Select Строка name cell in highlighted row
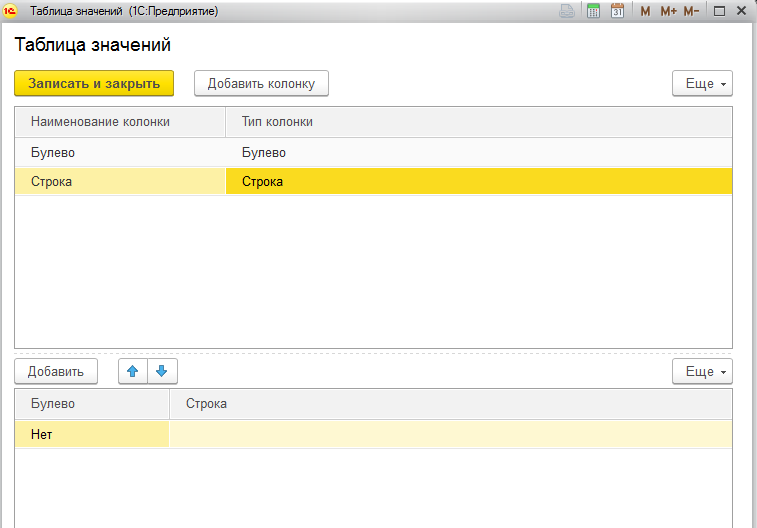 click(x=120, y=181)
